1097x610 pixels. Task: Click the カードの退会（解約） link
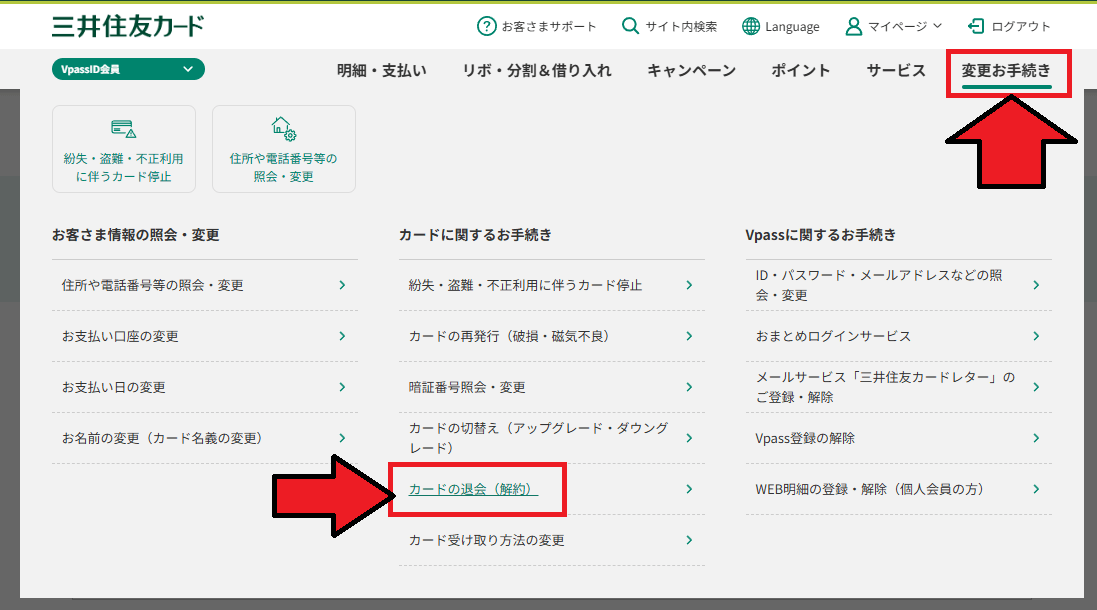[473, 489]
